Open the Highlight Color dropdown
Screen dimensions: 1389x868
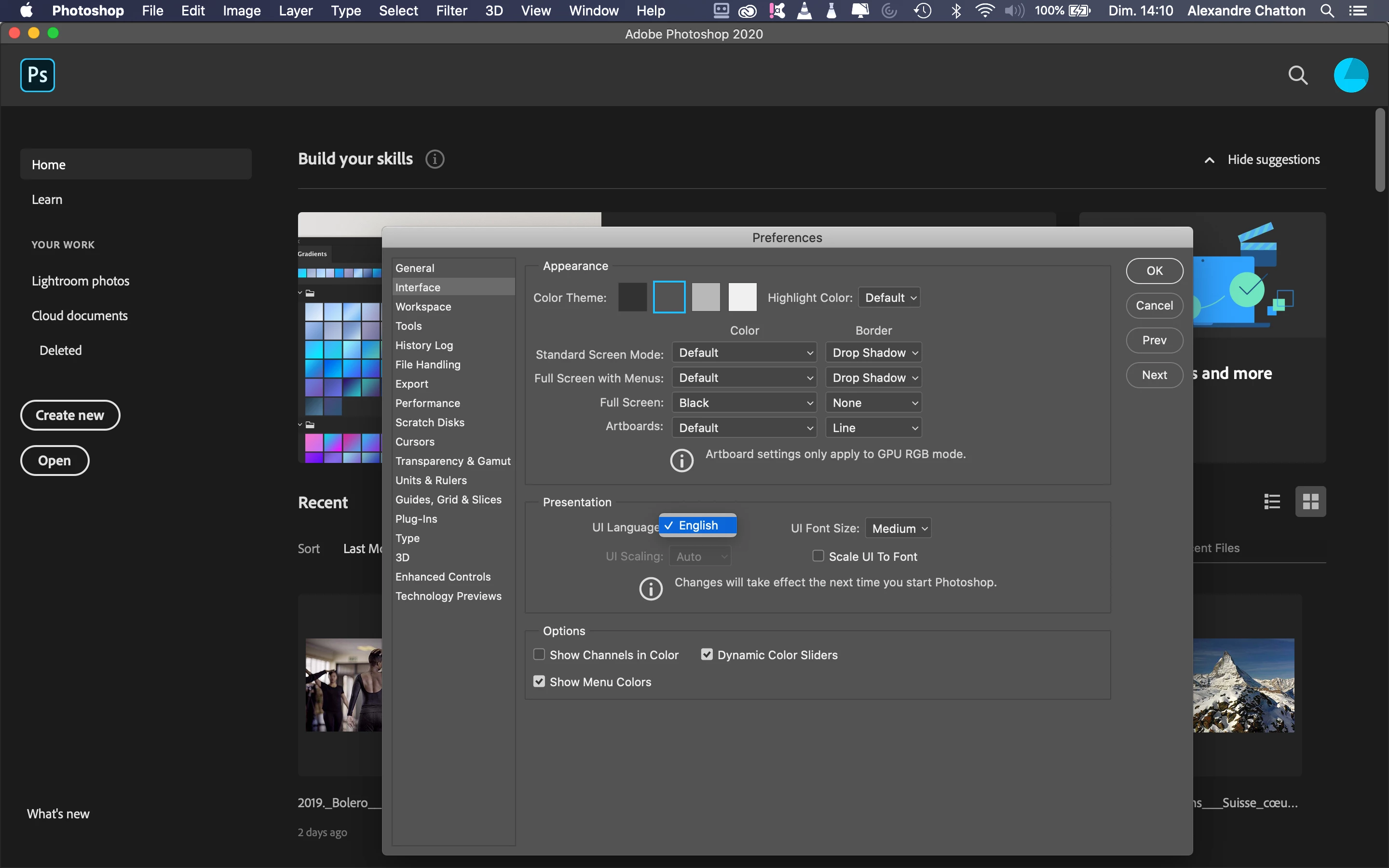[x=889, y=298]
